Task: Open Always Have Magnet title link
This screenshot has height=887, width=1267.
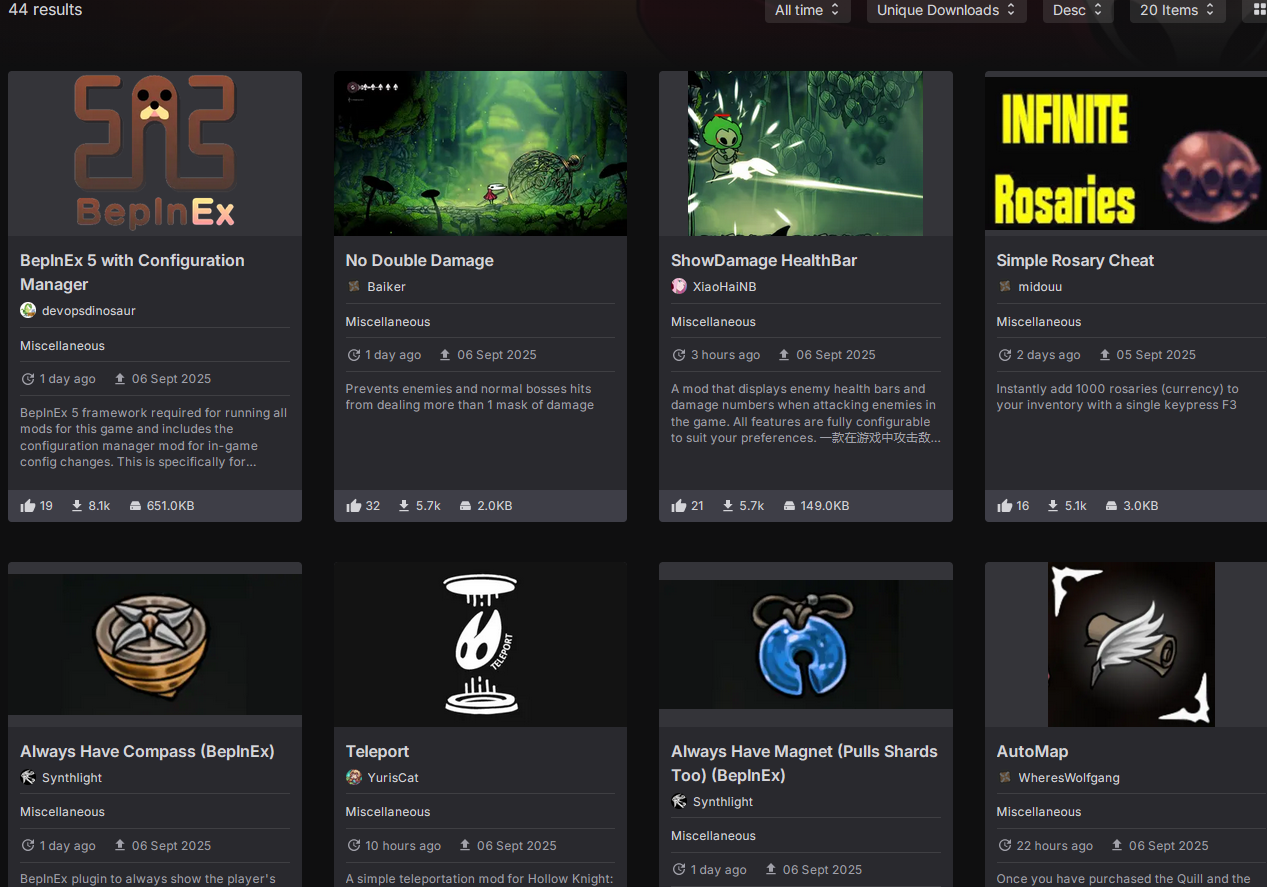Action: click(x=804, y=763)
